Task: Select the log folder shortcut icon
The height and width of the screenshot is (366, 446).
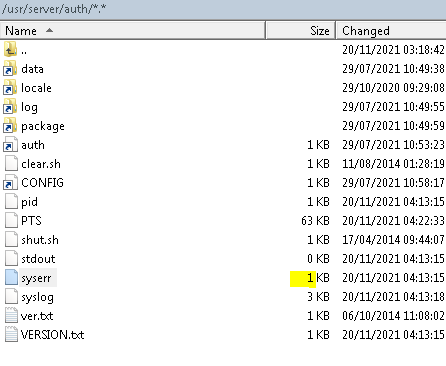Action: pos(10,106)
